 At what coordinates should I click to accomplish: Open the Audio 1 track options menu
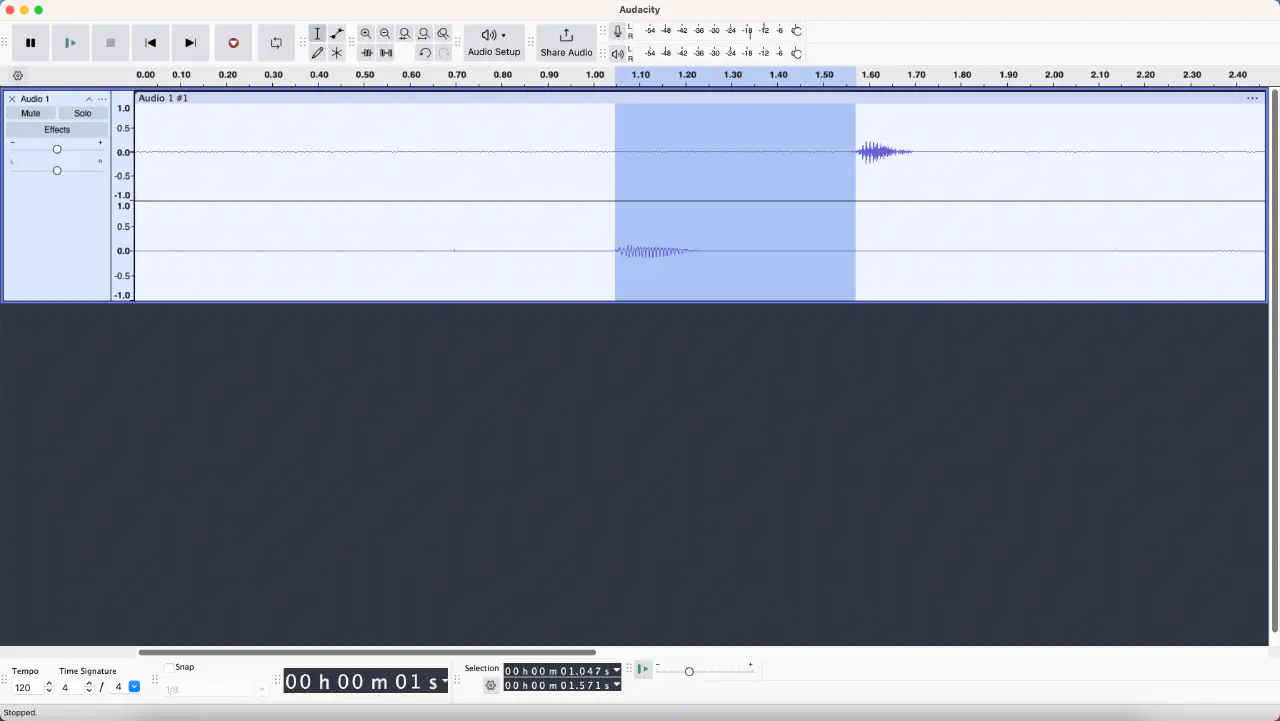pyautogui.click(x=102, y=99)
